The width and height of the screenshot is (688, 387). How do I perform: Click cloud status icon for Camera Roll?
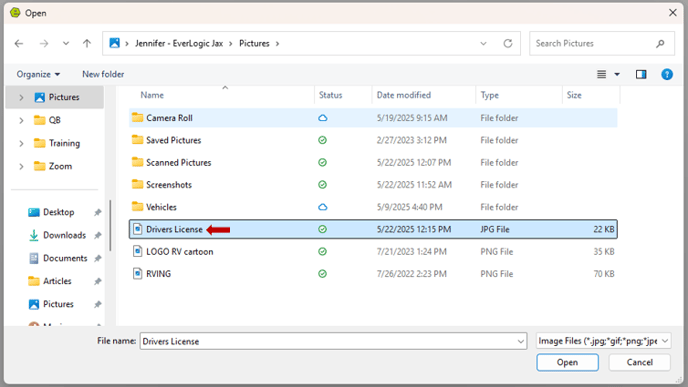(322, 118)
